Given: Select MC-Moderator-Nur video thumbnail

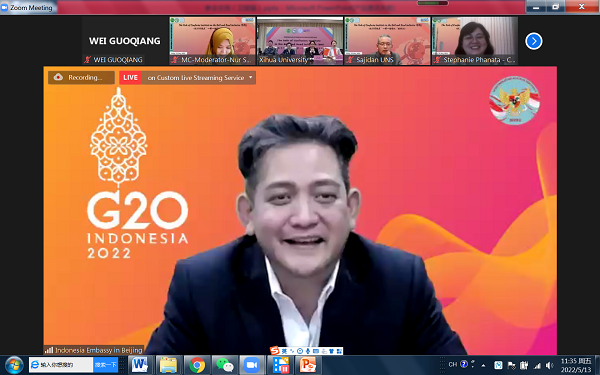Looking at the screenshot, I should (x=212, y=41).
